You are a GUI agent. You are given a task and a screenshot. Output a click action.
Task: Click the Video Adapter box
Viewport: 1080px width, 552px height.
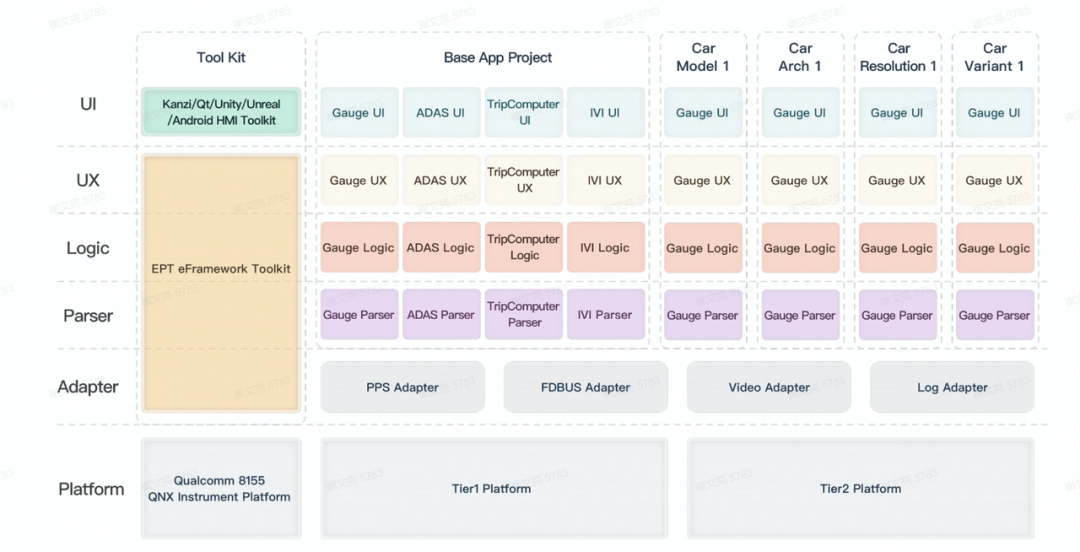(x=768, y=387)
